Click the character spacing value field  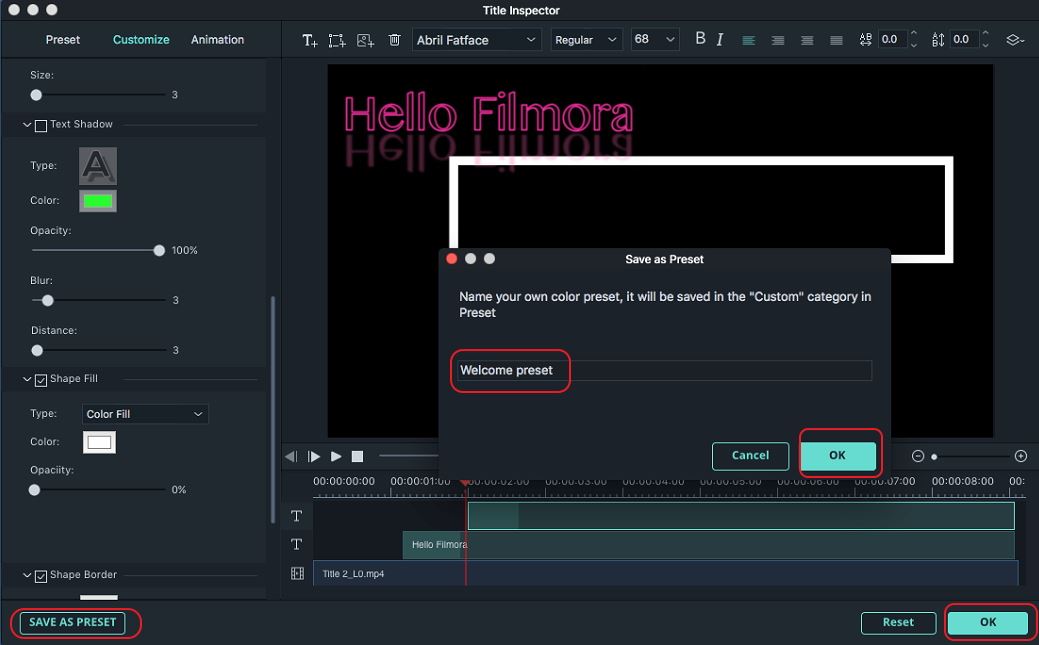click(893, 40)
